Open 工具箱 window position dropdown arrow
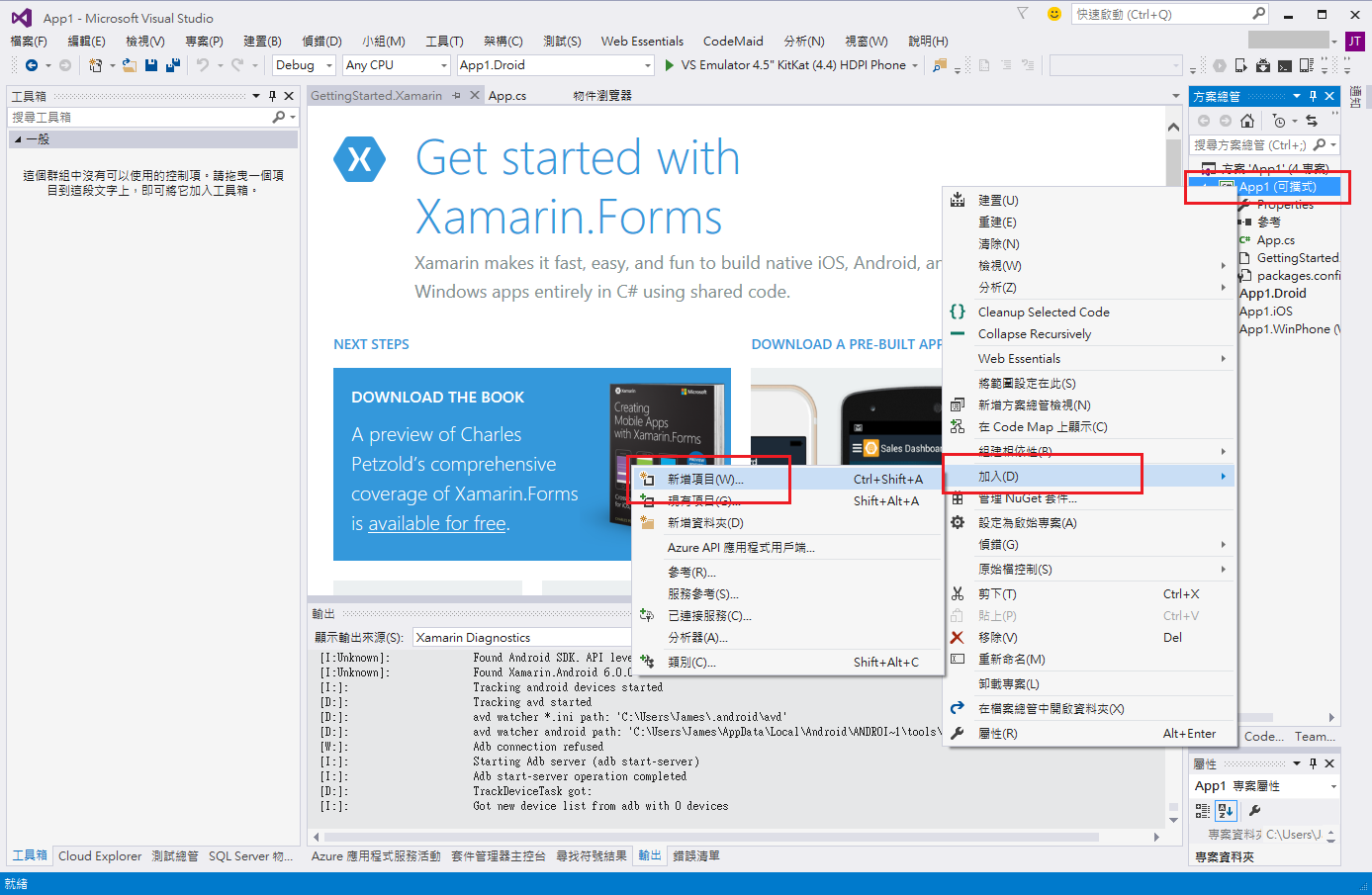The image size is (1372, 895). click(x=256, y=96)
